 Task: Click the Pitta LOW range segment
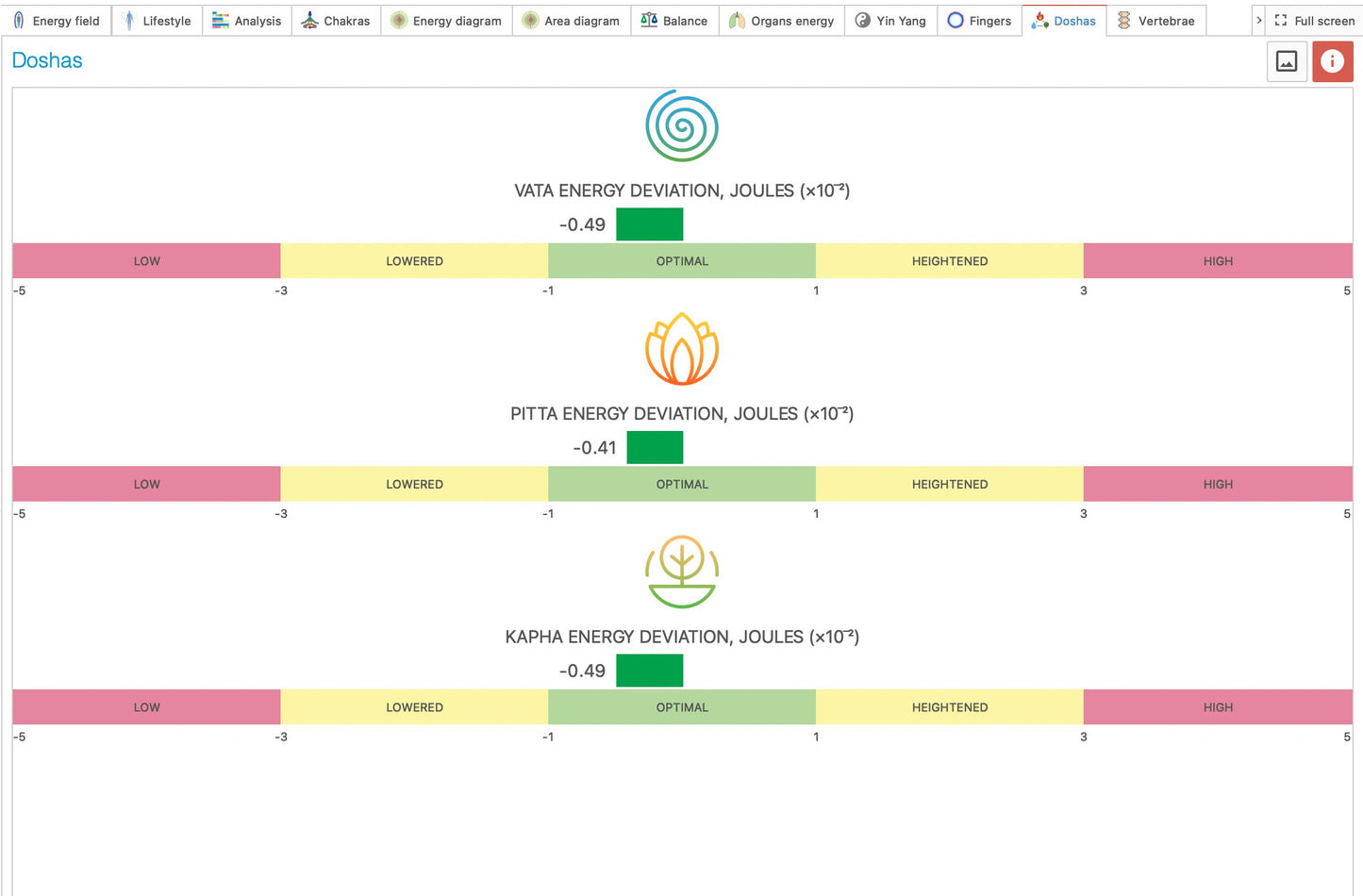coord(146,484)
